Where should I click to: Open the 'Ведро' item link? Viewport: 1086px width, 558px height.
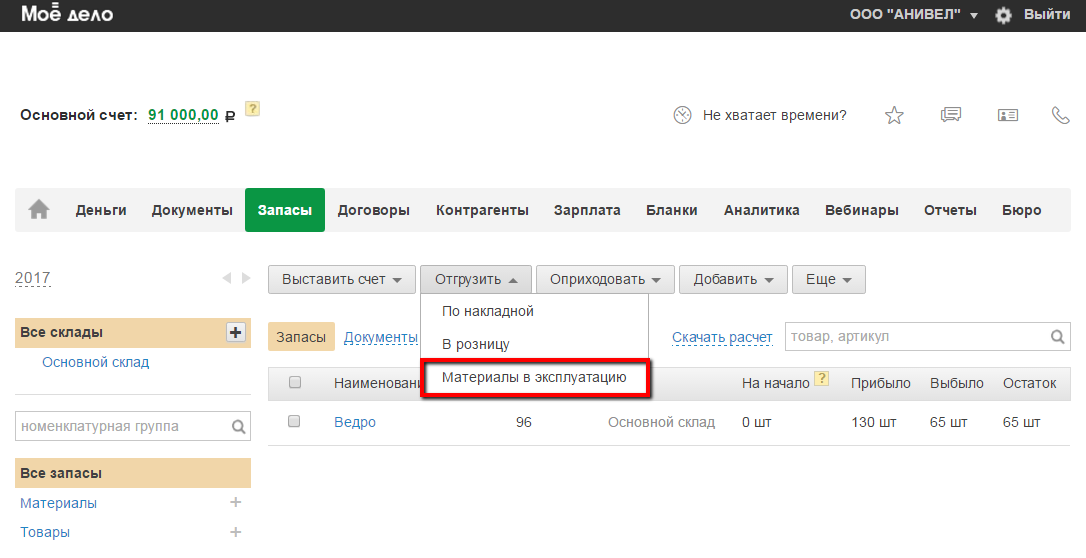[x=355, y=422]
